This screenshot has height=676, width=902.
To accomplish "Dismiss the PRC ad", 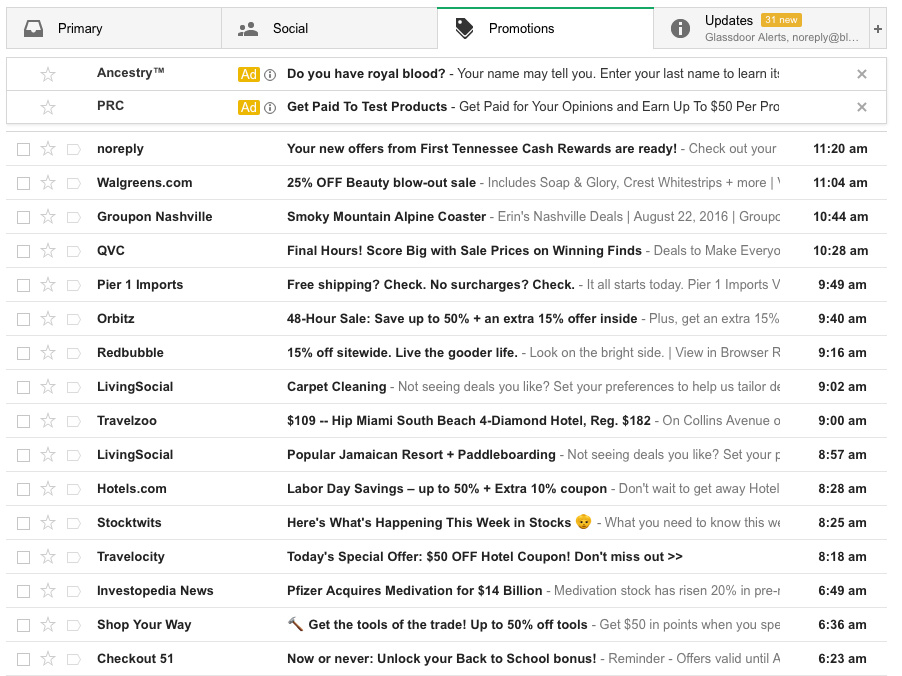I will click(x=862, y=107).
